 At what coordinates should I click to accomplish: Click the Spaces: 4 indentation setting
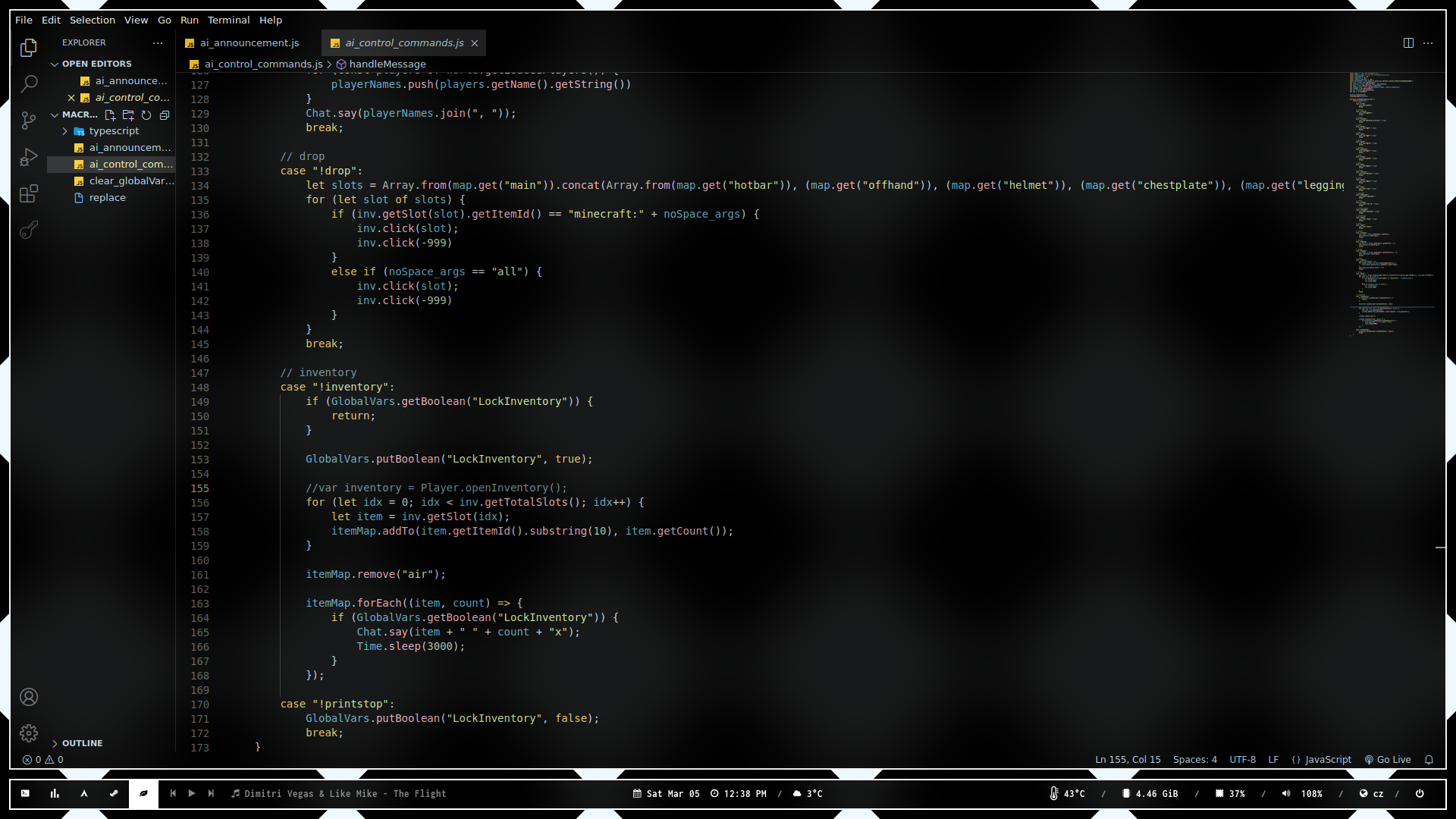(x=1194, y=760)
